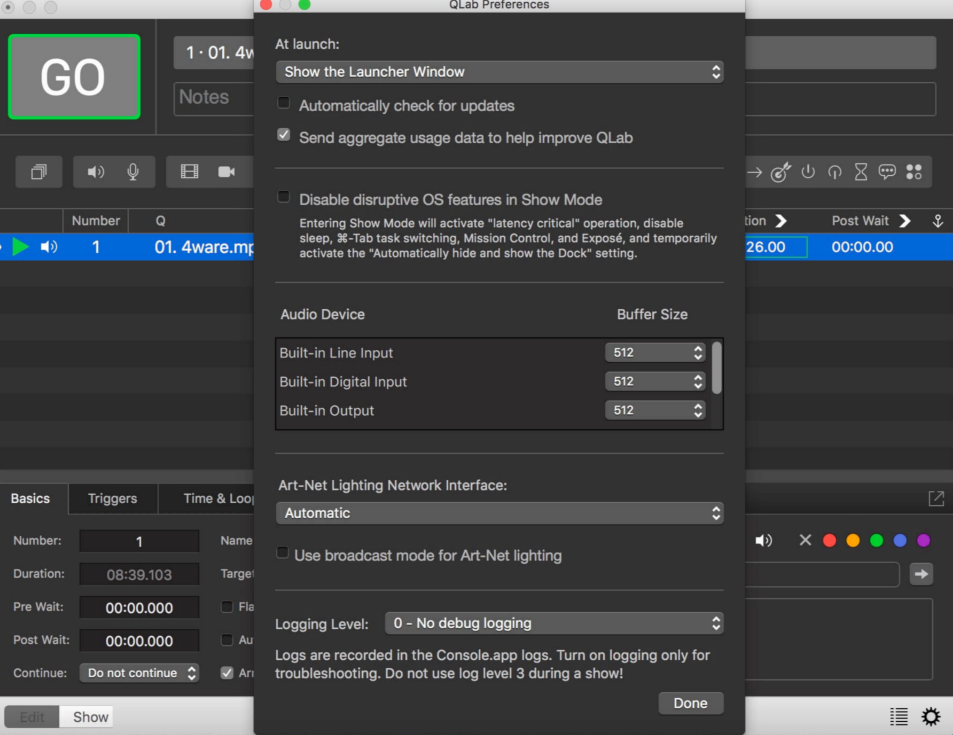Add a Mic cue from the toolbar
The image size is (953, 735).
(133, 172)
